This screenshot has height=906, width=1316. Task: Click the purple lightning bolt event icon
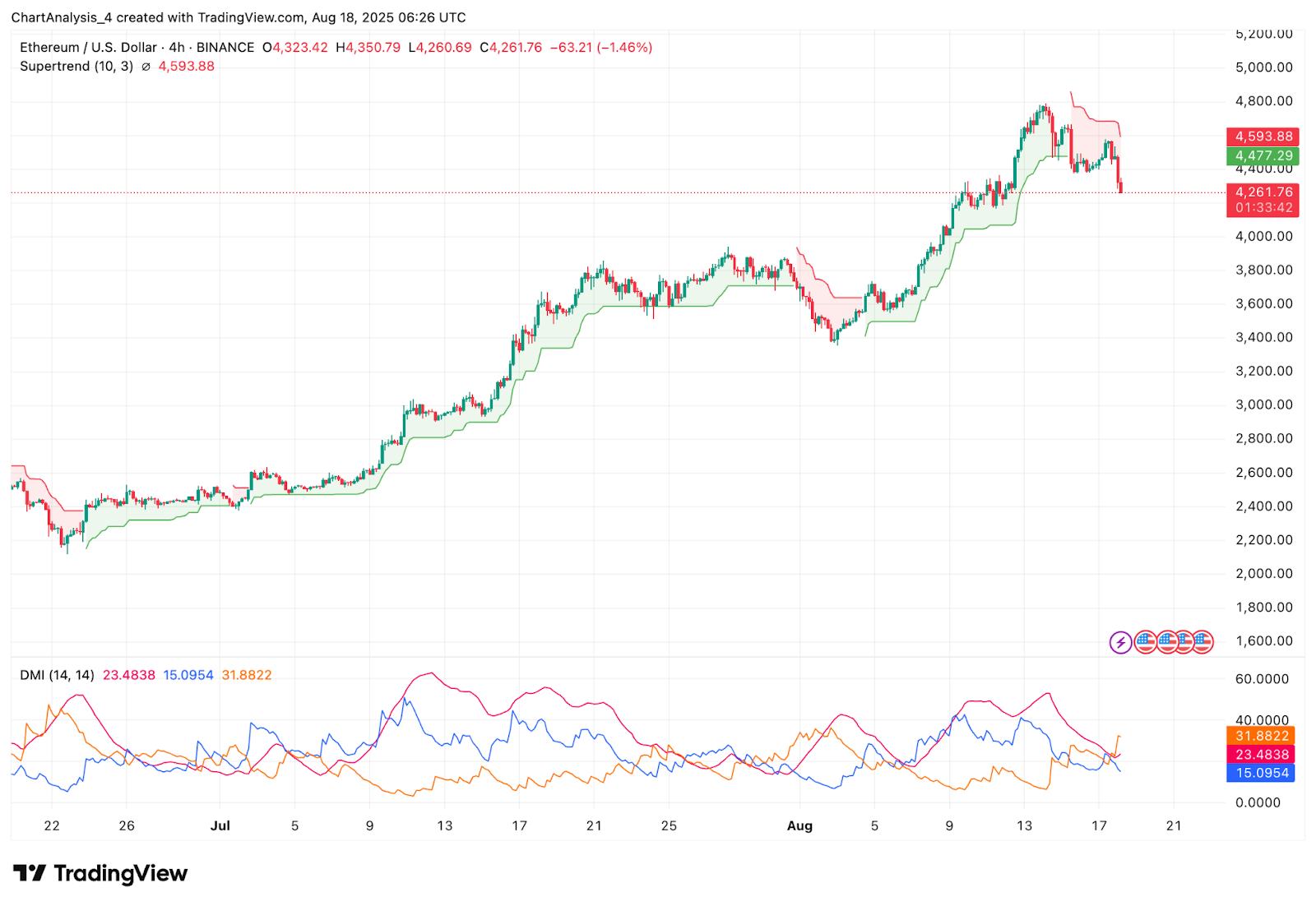[1120, 642]
